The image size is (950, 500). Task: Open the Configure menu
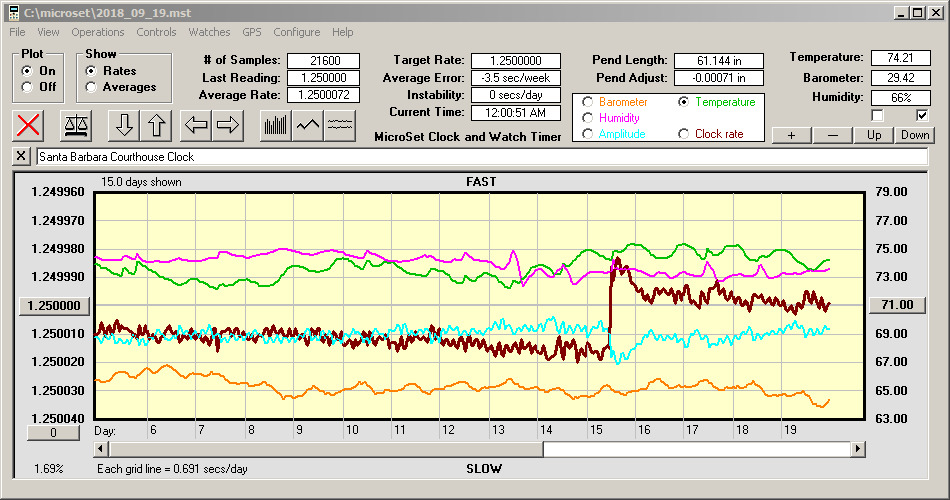click(x=296, y=32)
